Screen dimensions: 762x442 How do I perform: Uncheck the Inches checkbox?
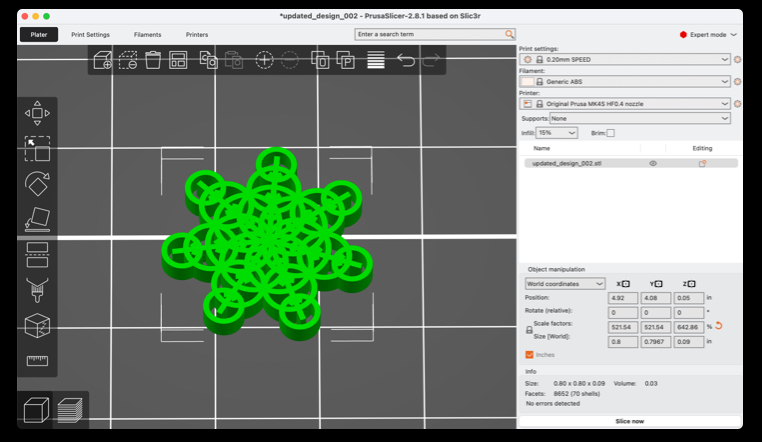529,354
